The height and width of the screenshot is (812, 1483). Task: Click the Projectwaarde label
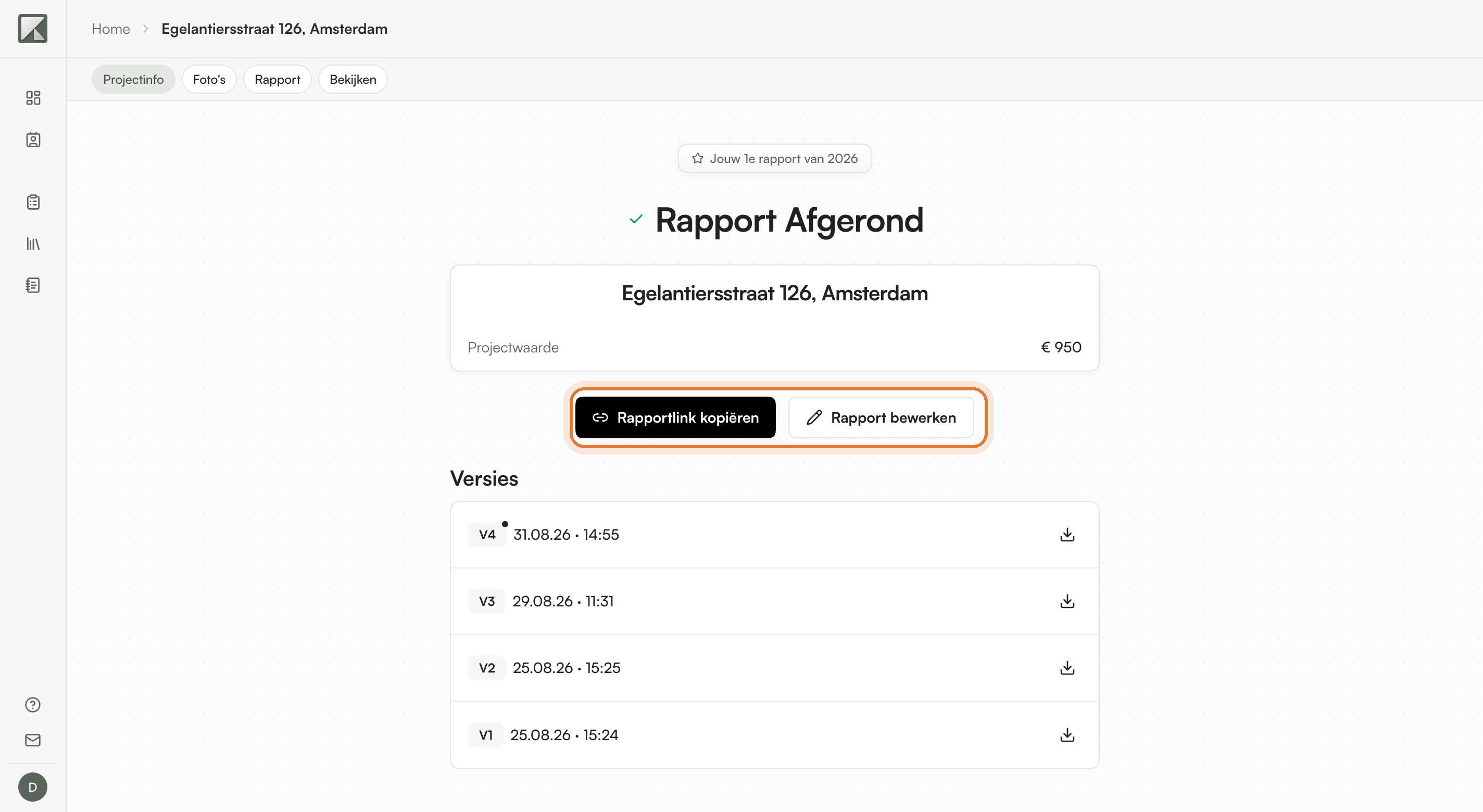[513, 348]
